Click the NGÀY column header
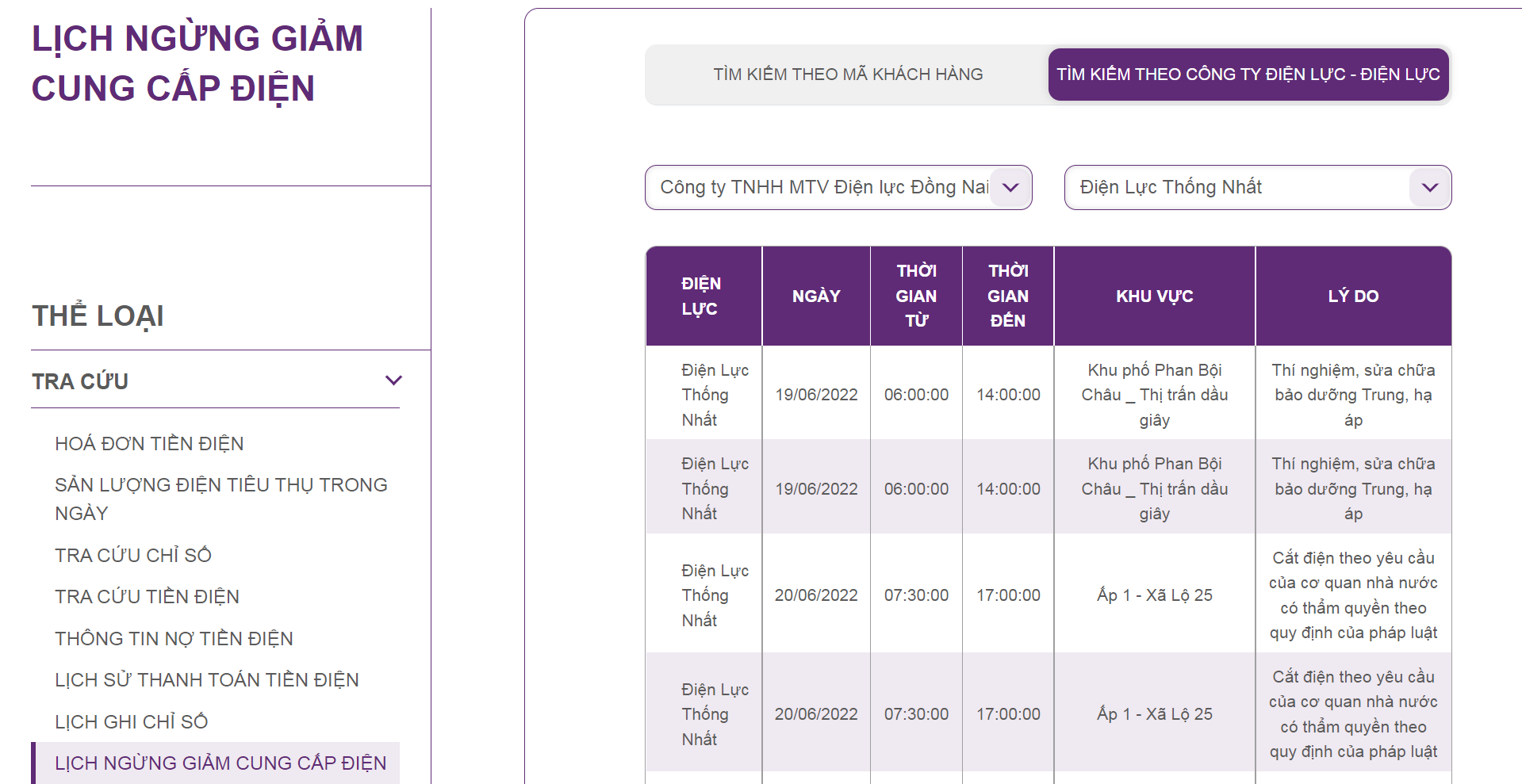 [x=816, y=296]
